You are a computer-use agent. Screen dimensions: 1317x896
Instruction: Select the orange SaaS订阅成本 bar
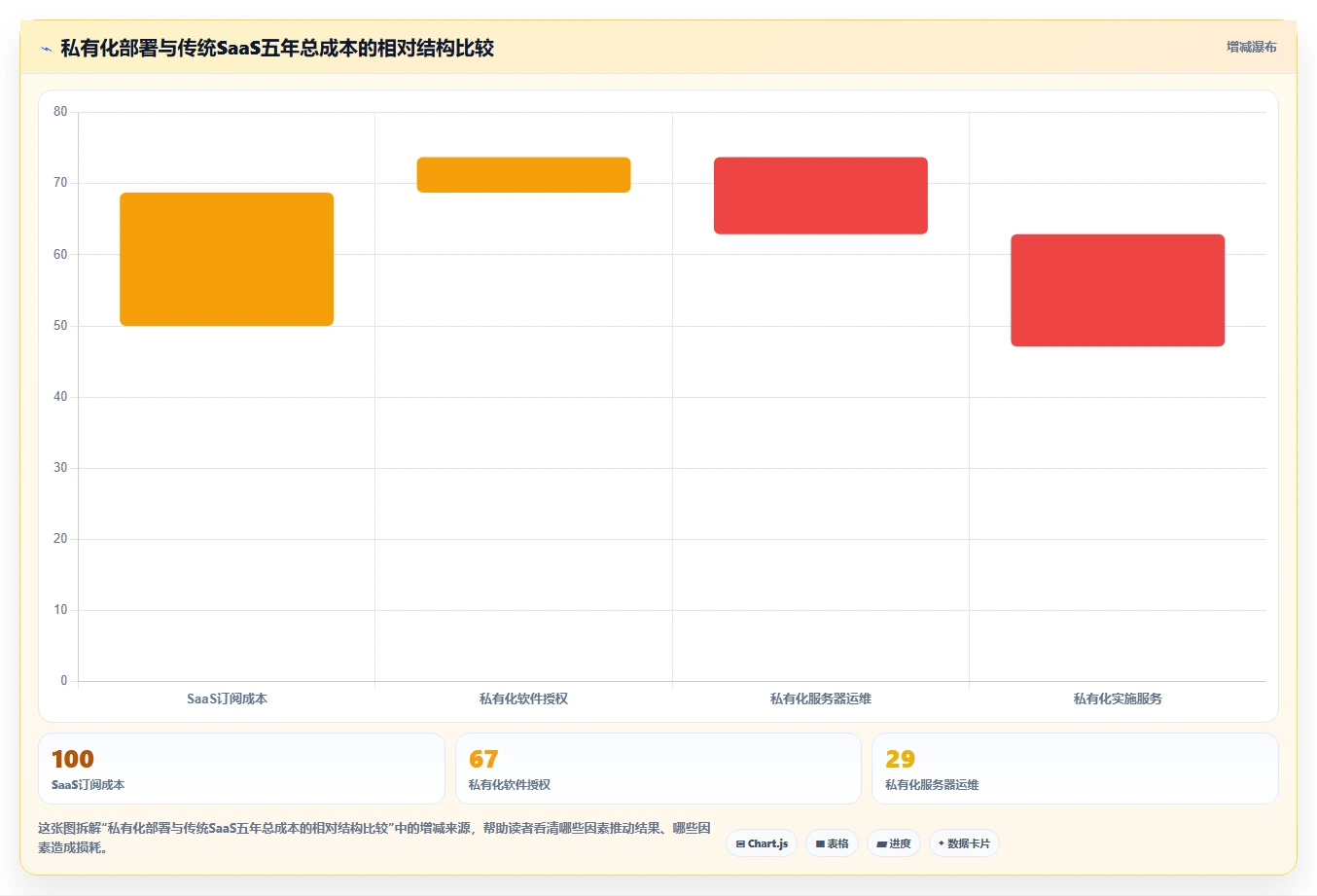[227, 259]
